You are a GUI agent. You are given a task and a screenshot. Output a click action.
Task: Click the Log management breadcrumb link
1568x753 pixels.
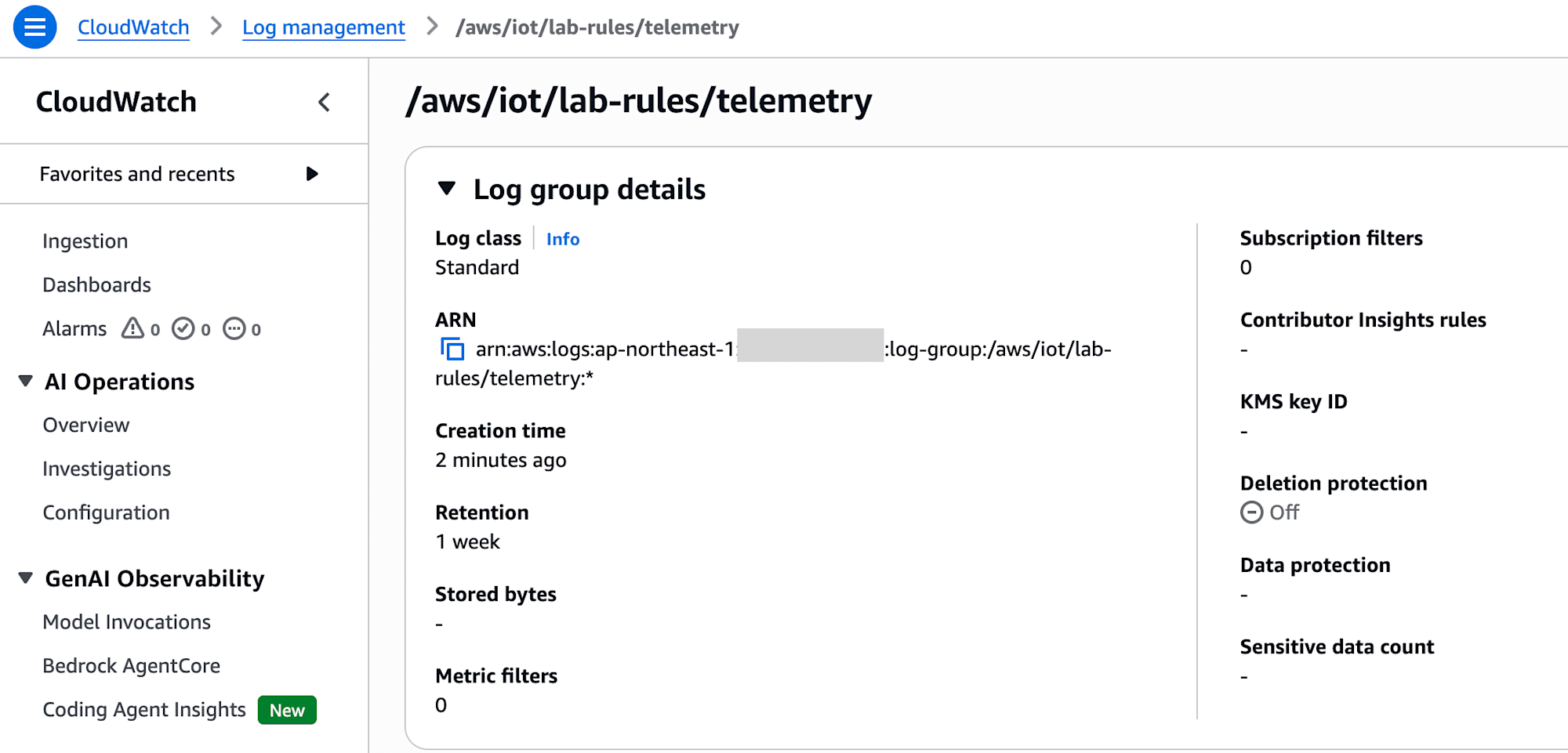[x=324, y=27]
